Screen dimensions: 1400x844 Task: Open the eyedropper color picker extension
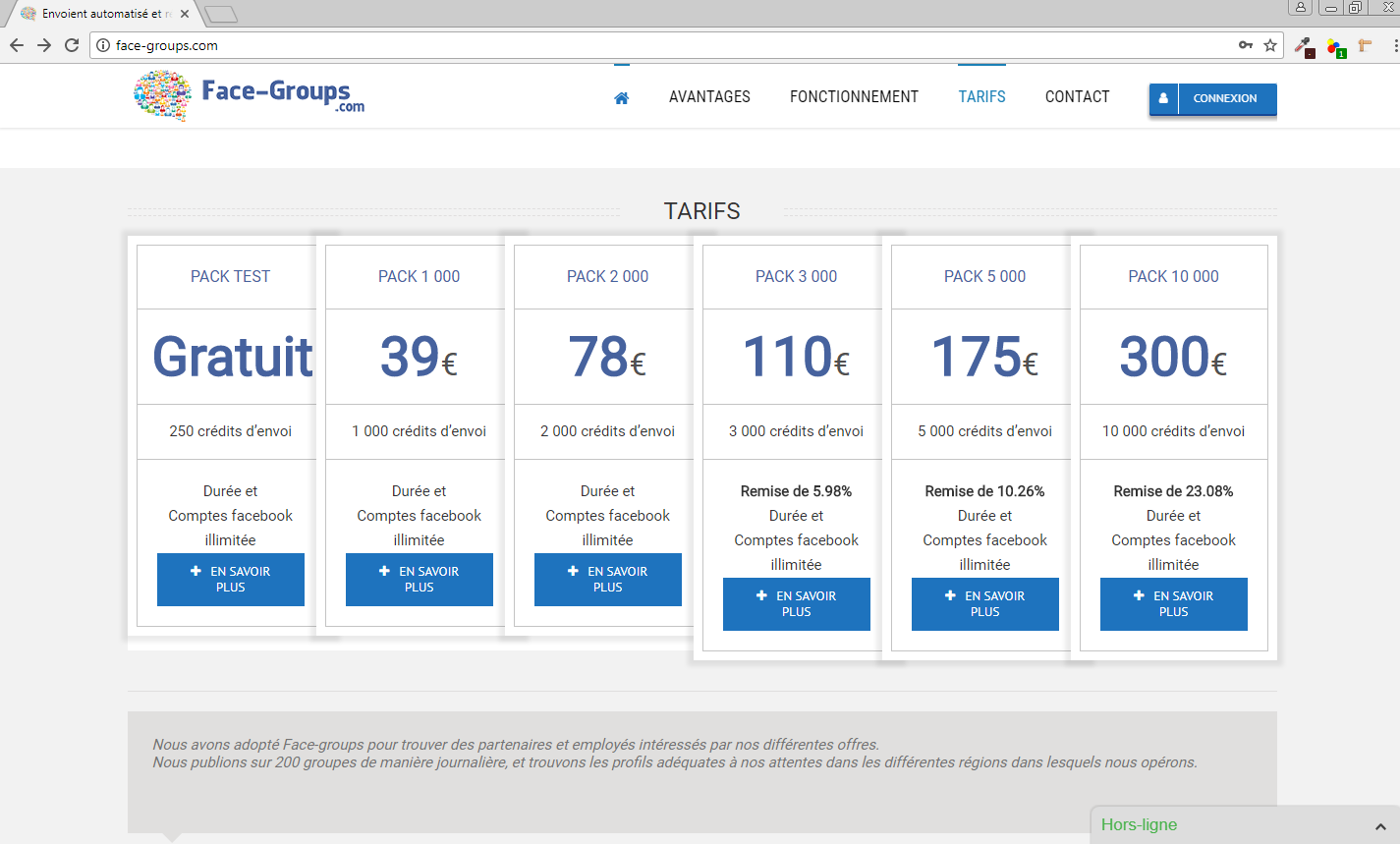point(1304,45)
